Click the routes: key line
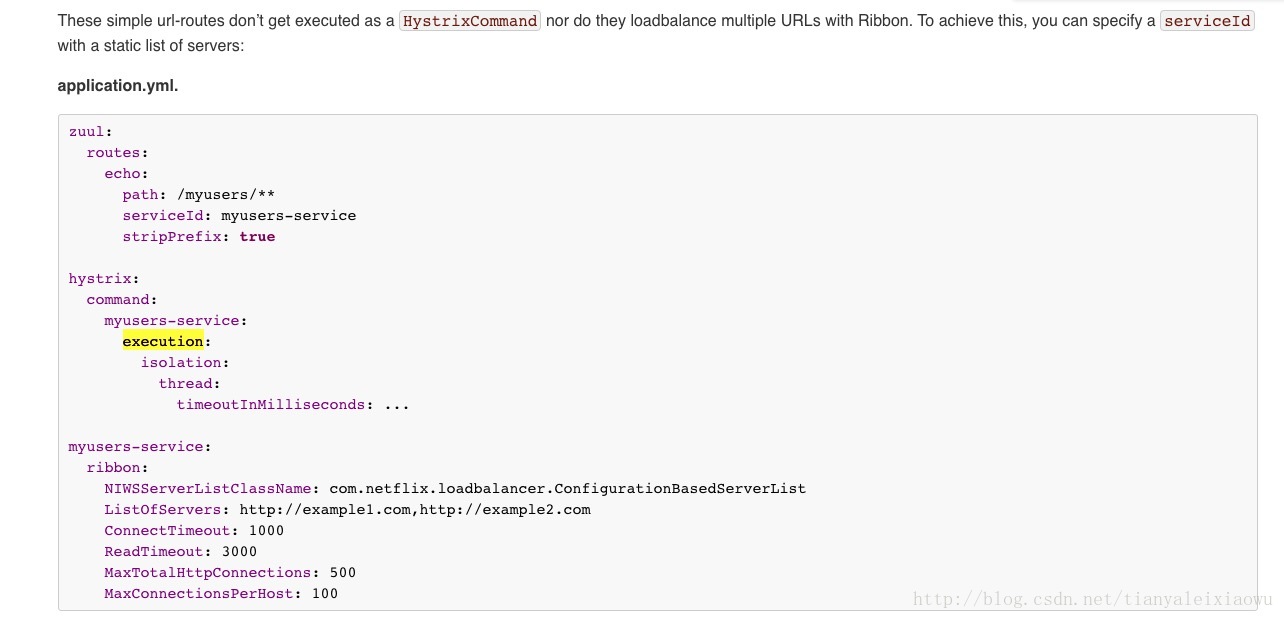Viewport: 1284px width, 619px height. click(x=118, y=152)
